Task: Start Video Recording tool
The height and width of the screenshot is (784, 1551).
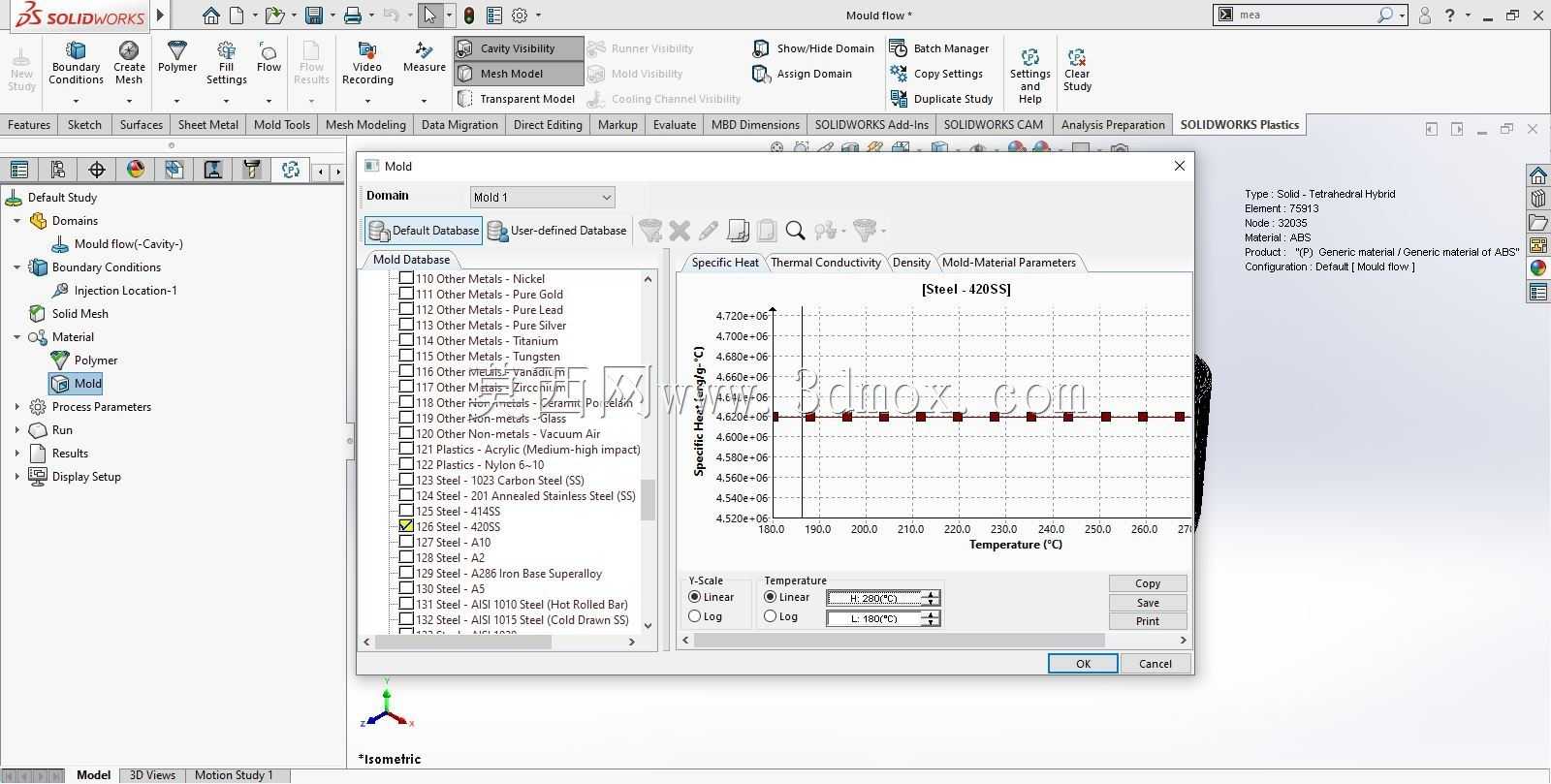Action: 367,63
